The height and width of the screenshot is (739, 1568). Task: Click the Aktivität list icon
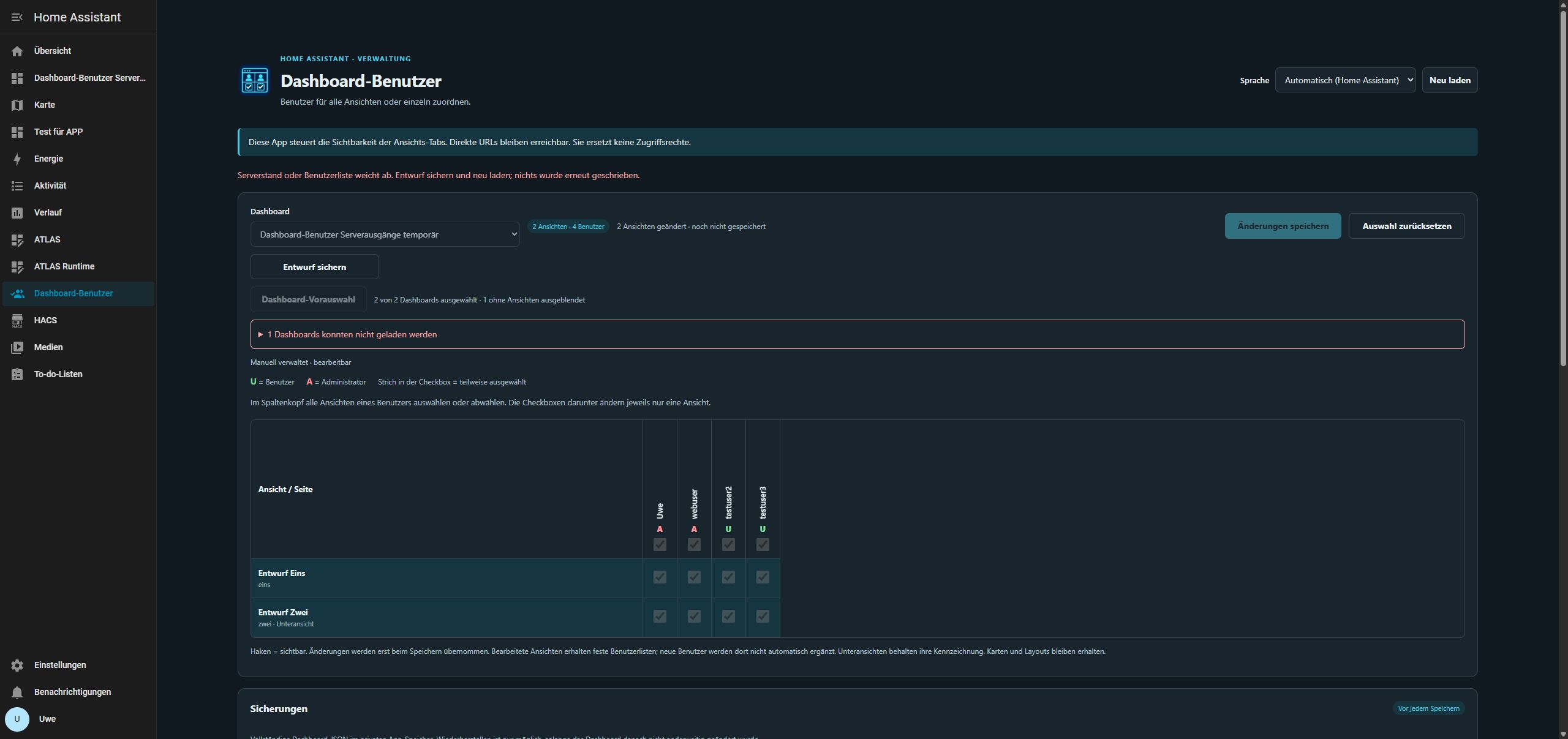point(17,186)
